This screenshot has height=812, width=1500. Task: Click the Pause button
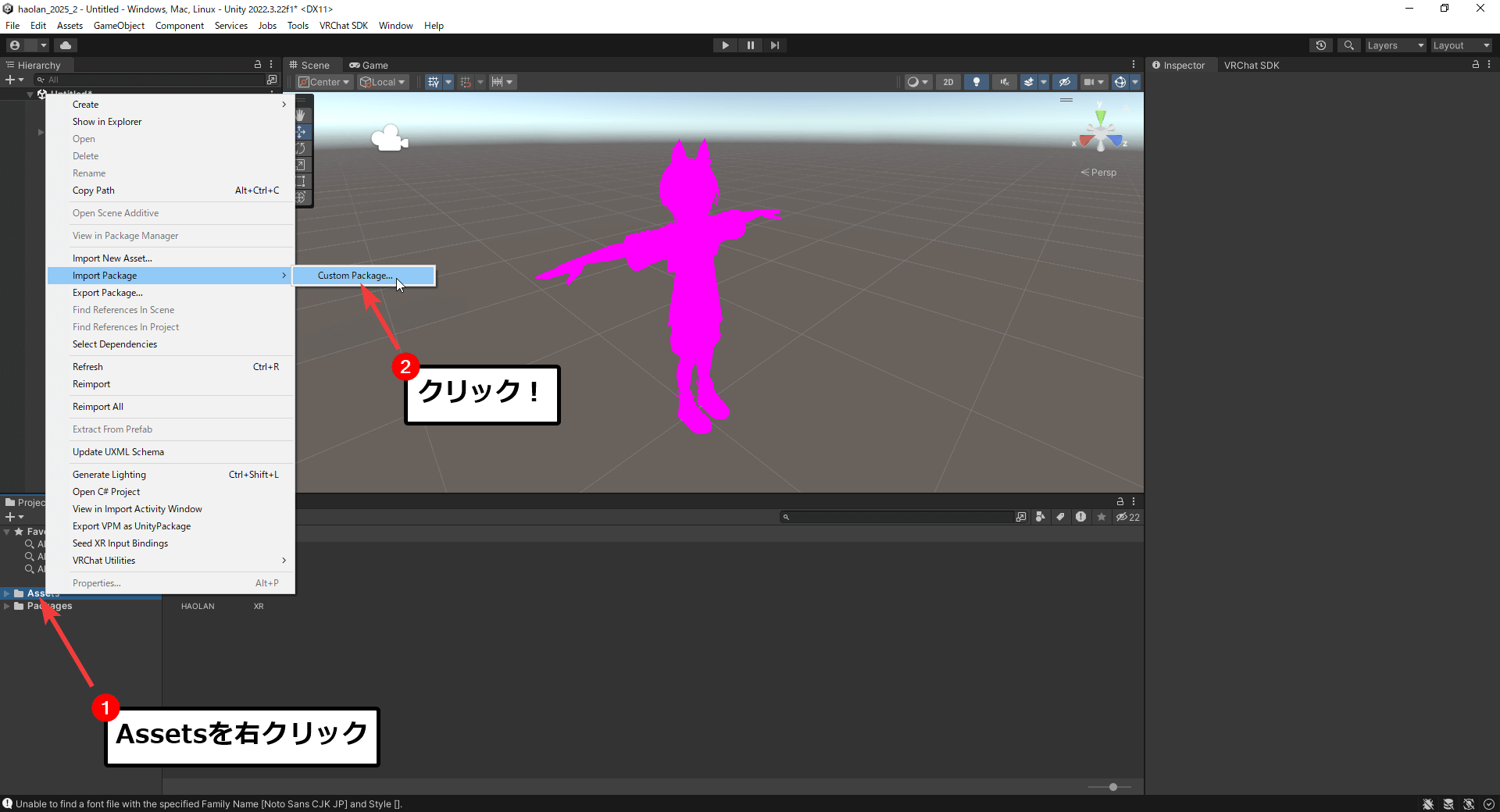pyautogui.click(x=750, y=45)
